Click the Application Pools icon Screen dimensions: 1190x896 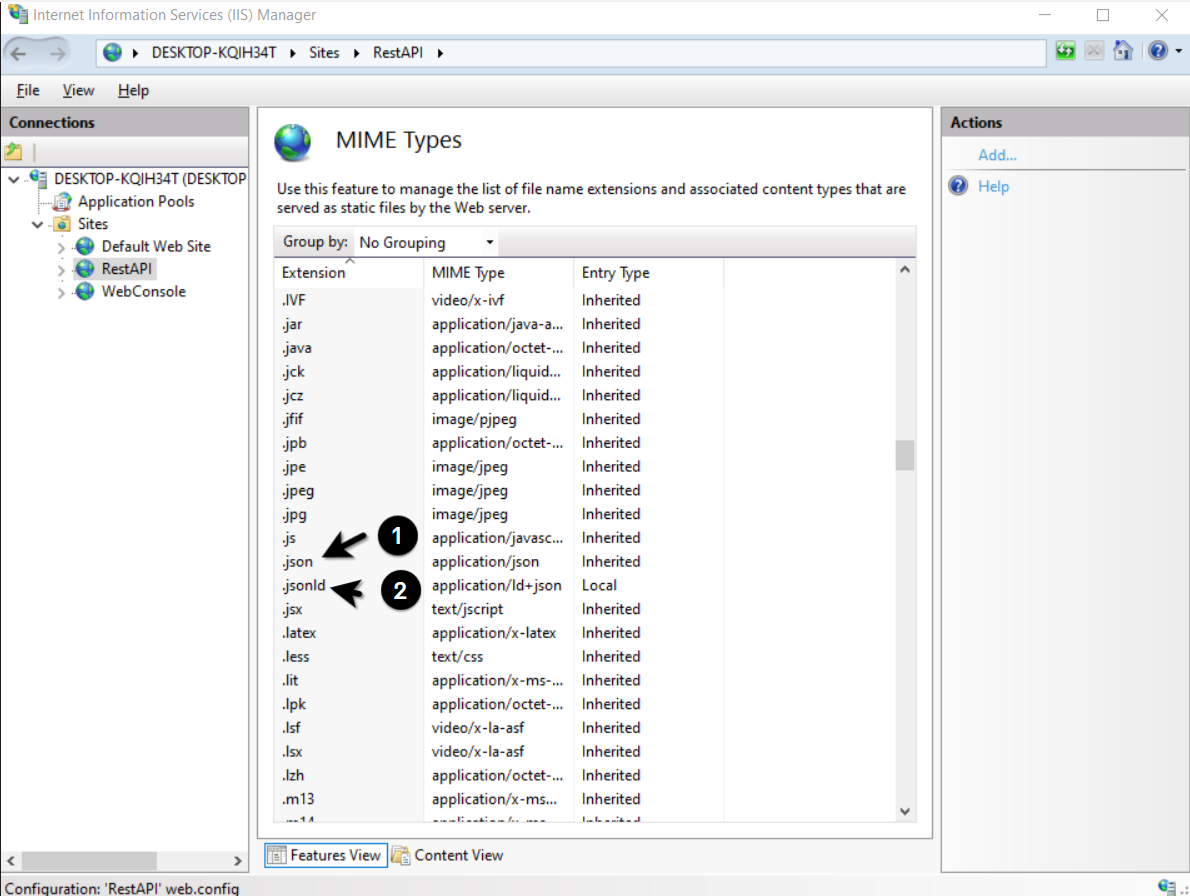(62, 202)
